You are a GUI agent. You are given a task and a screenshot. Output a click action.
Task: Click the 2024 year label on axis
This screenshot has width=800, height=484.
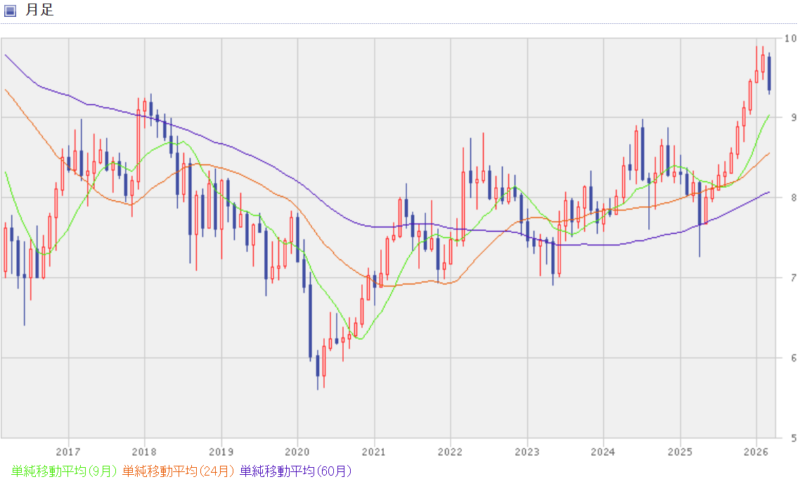(x=603, y=452)
